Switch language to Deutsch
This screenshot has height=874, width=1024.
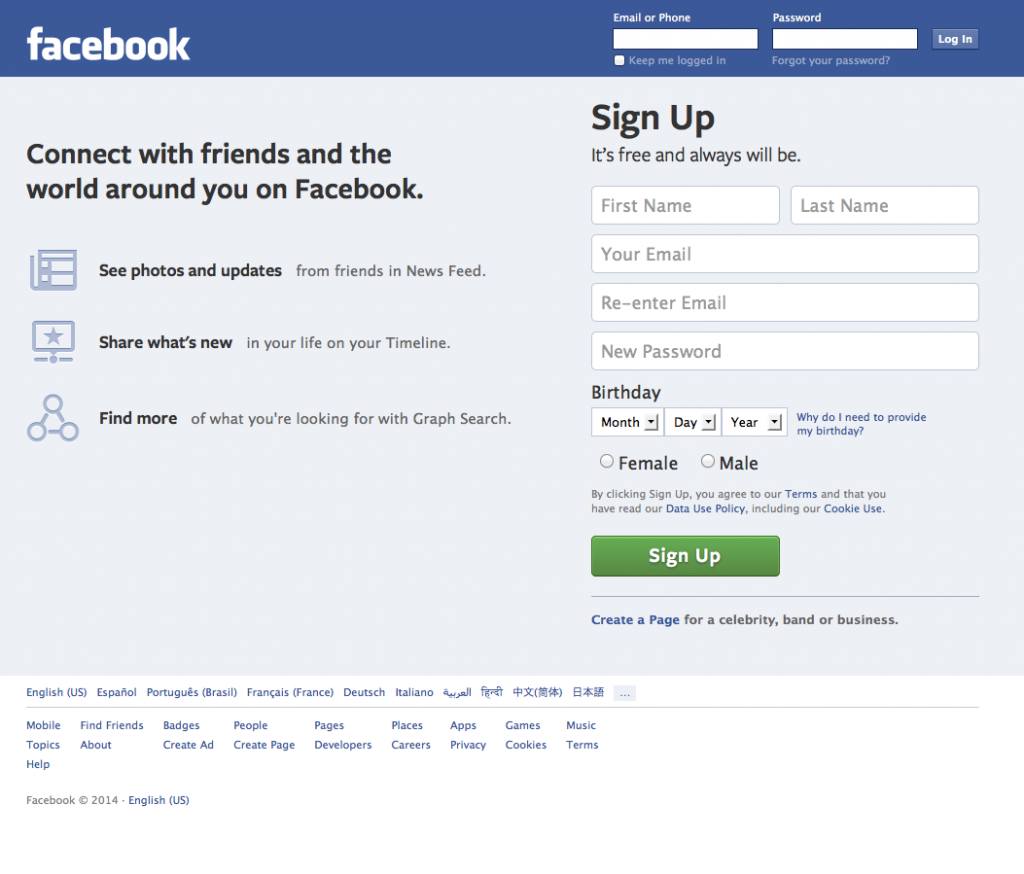pos(364,692)
